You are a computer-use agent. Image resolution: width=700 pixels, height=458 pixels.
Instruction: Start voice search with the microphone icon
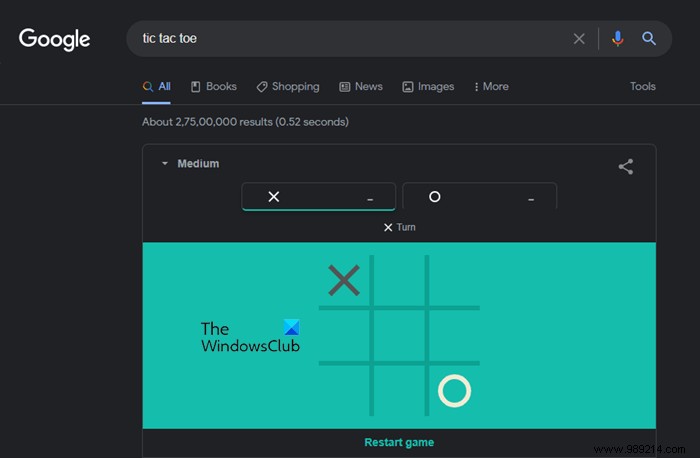(617, 39)
